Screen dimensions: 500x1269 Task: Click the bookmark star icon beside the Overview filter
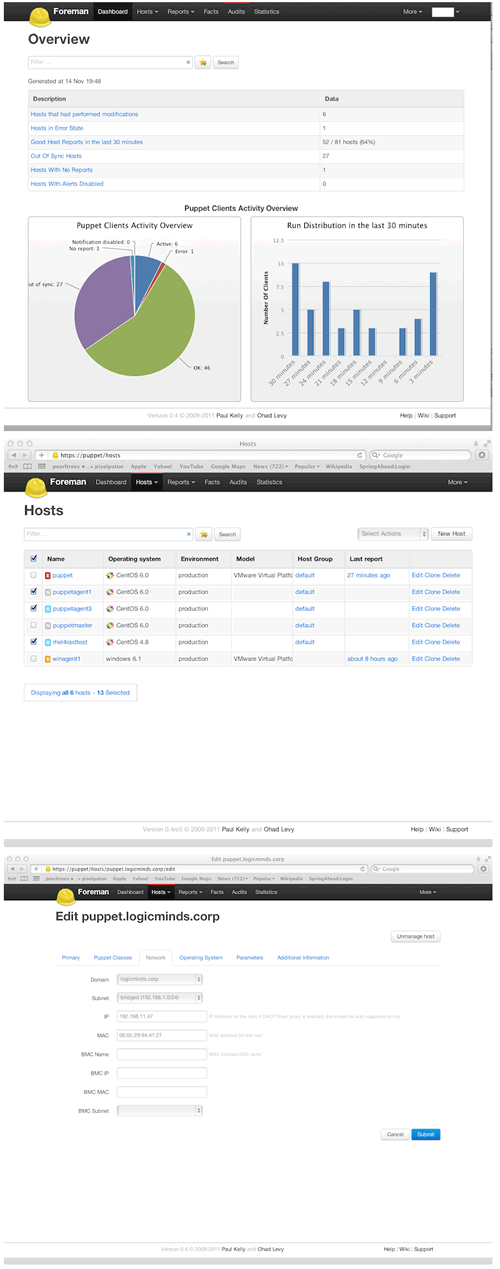(203, 62)
